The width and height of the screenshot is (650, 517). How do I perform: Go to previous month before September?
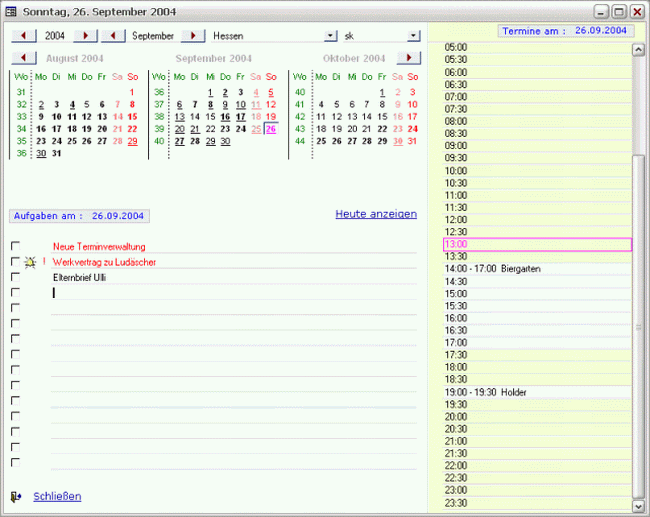tap(114, 36)
